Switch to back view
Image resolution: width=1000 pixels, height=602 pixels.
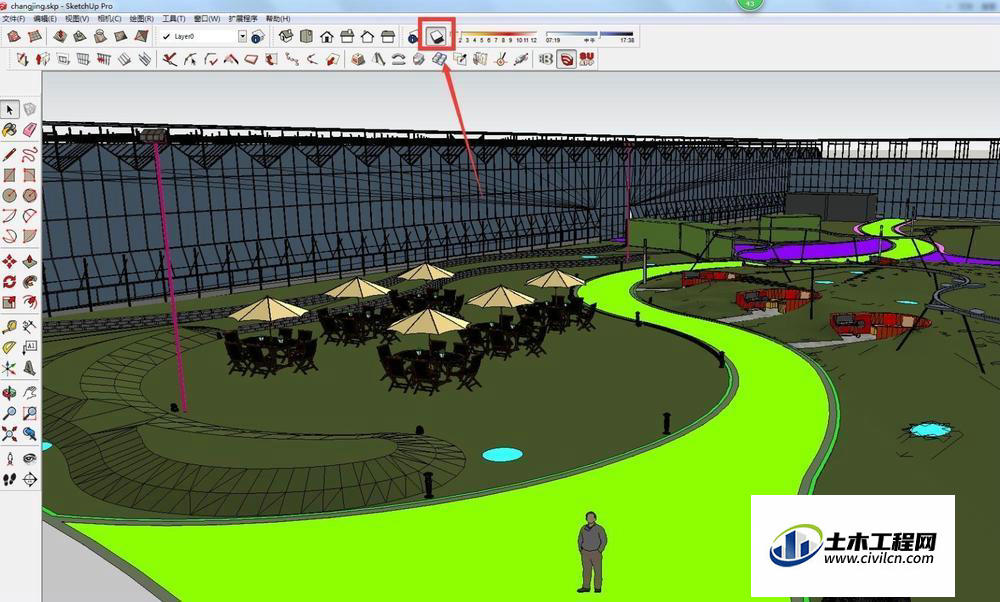(x=367, y=36)
